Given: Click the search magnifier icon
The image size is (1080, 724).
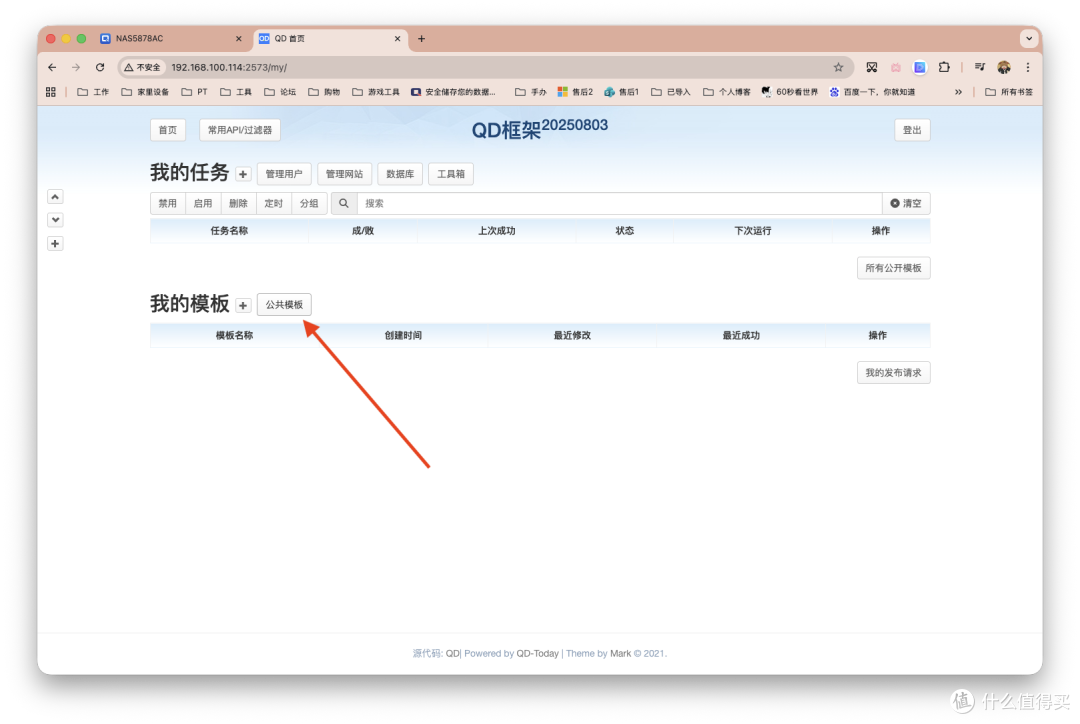Looking at the screenshot, I should [x=344, y=203].
